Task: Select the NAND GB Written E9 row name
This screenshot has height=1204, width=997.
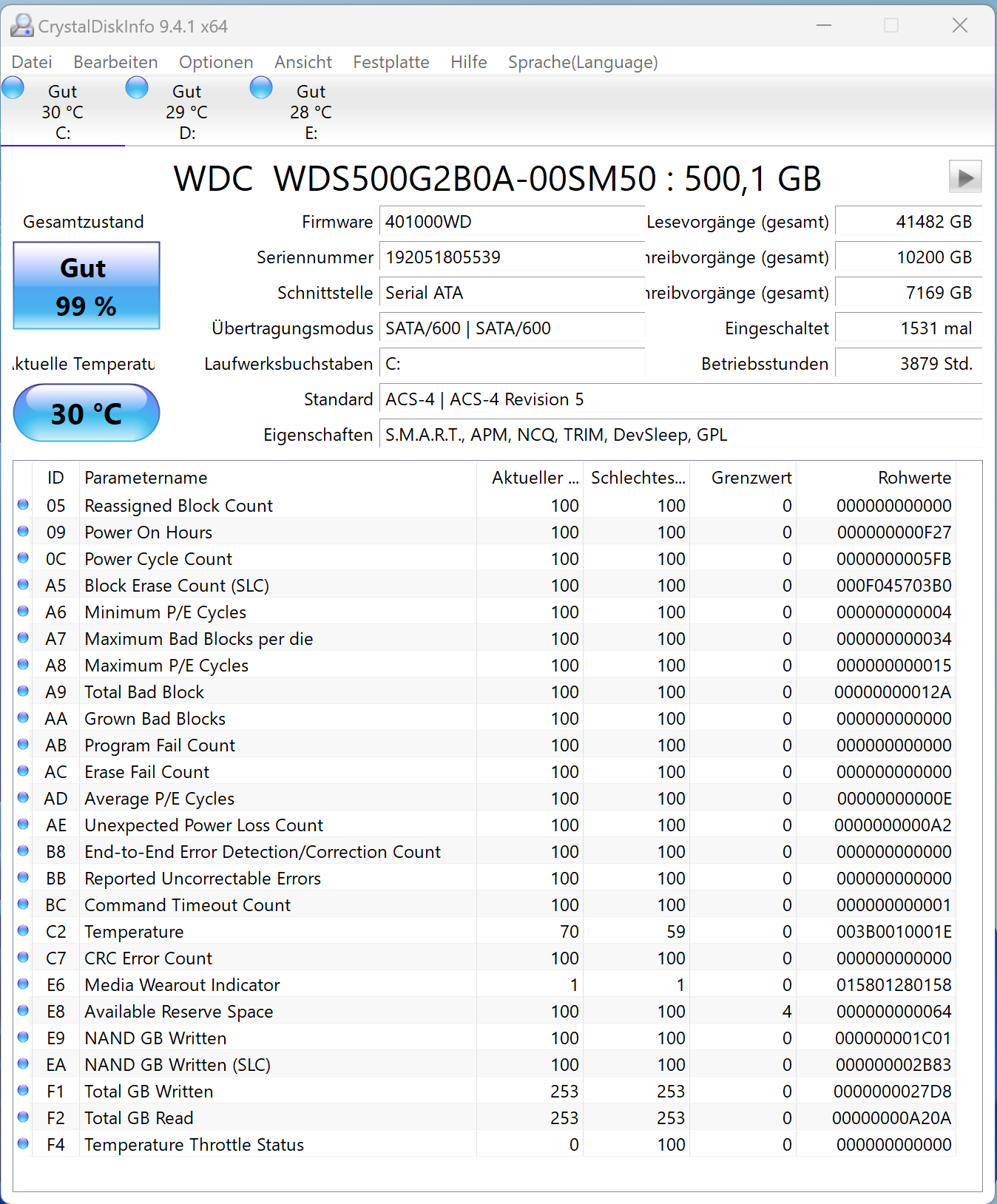Action: point(155,1038)
